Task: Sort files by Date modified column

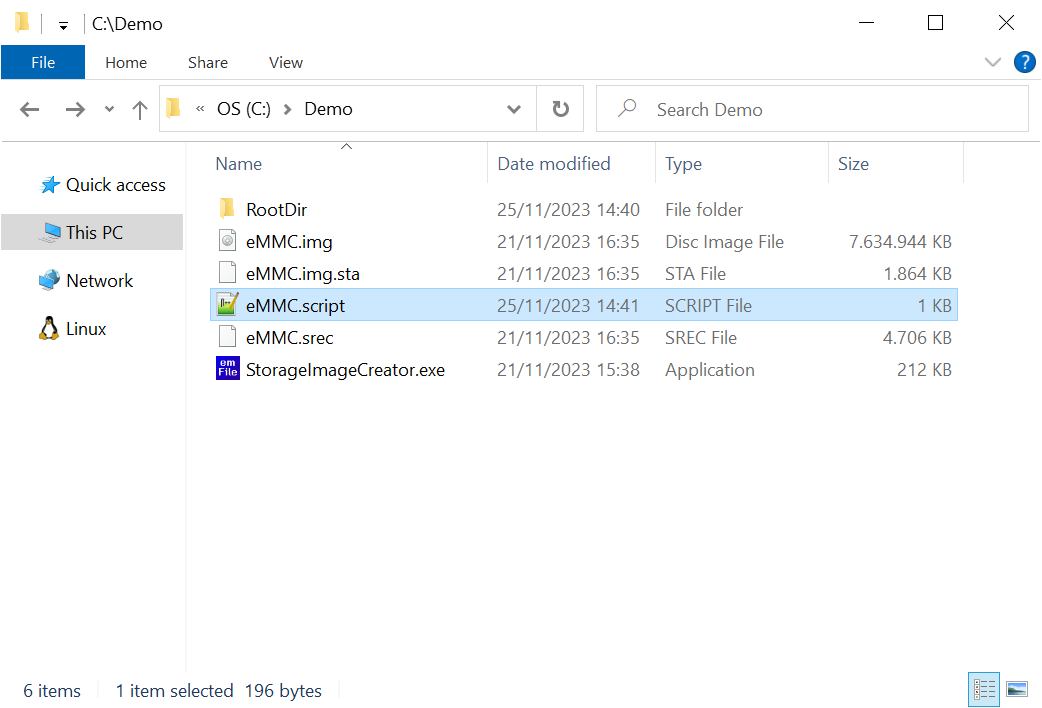Action: pyautogui.click(x=553, y=164)
